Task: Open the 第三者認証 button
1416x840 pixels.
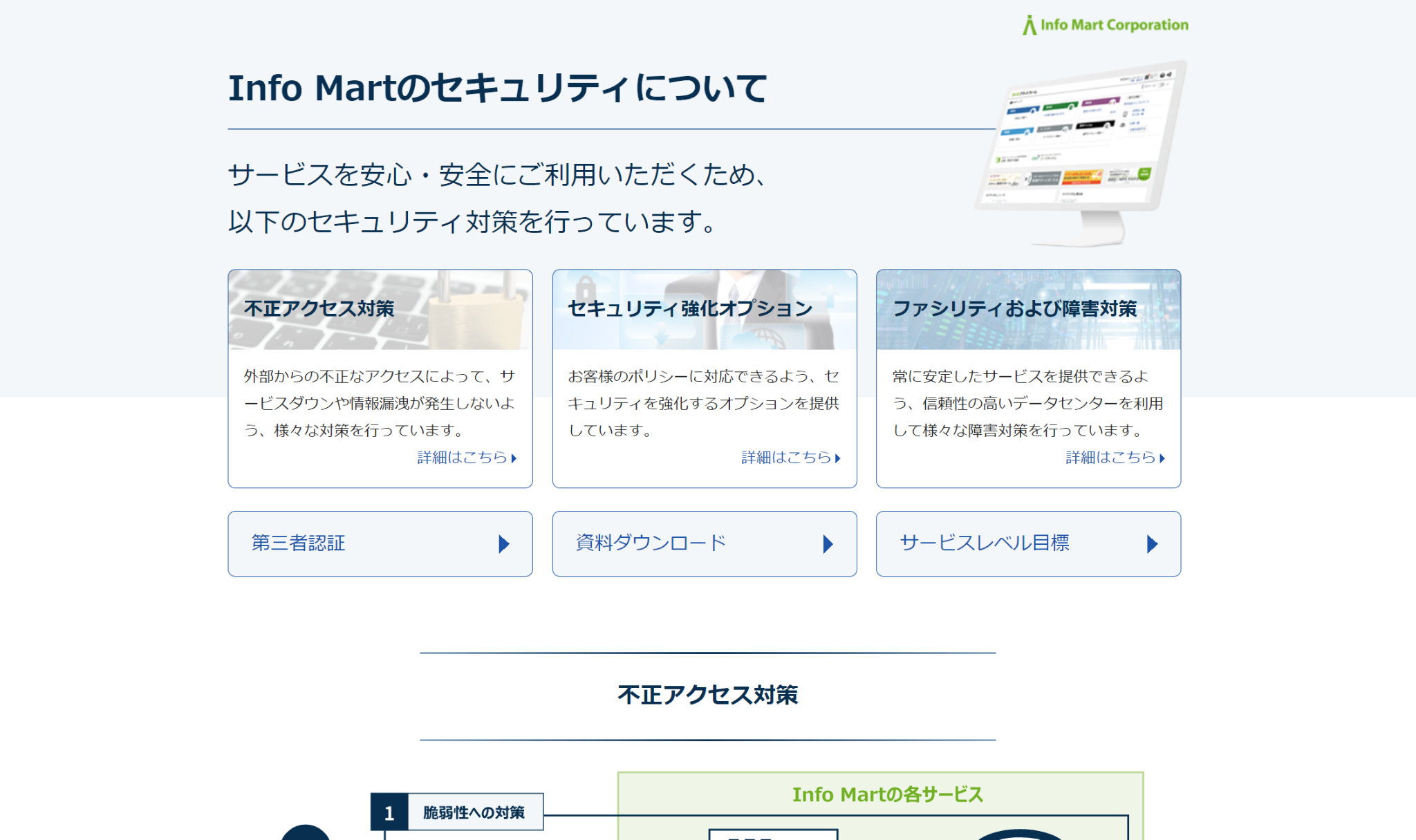Action: 380,544
